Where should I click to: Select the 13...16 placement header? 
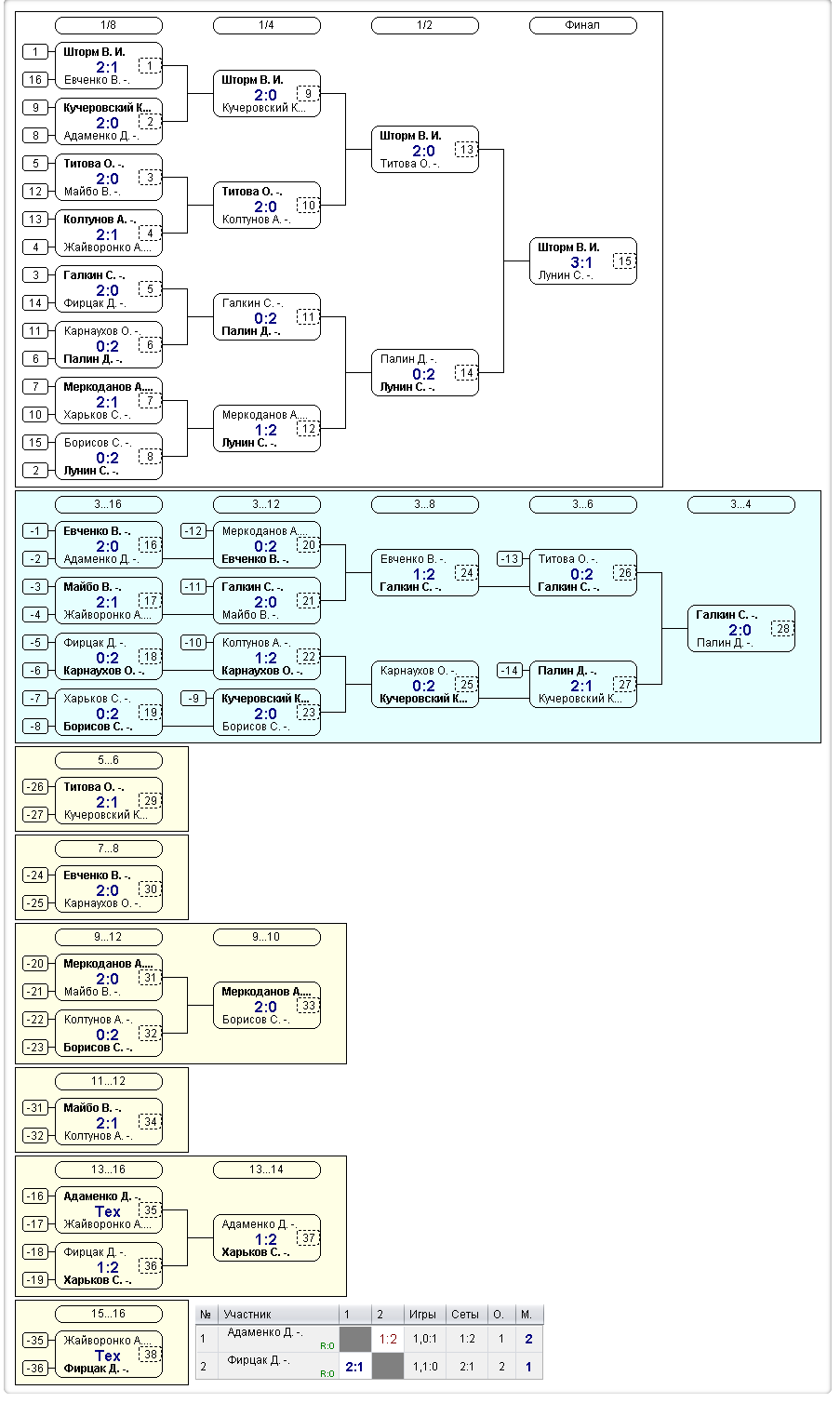coord(109,1169)
